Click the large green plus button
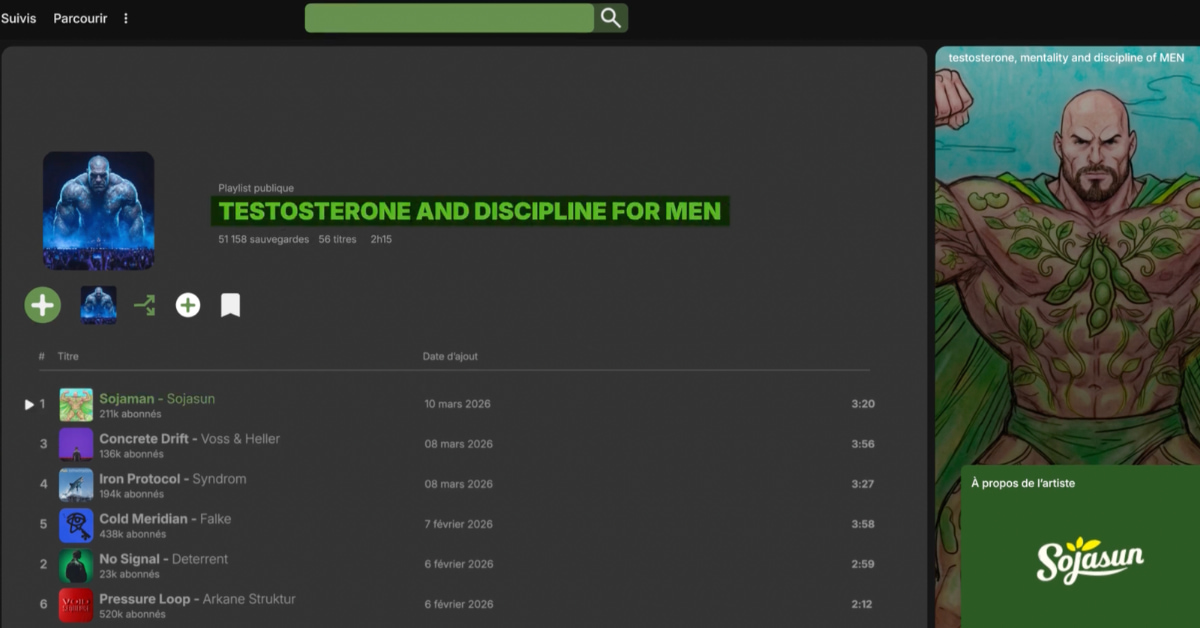 pos(42,305)
